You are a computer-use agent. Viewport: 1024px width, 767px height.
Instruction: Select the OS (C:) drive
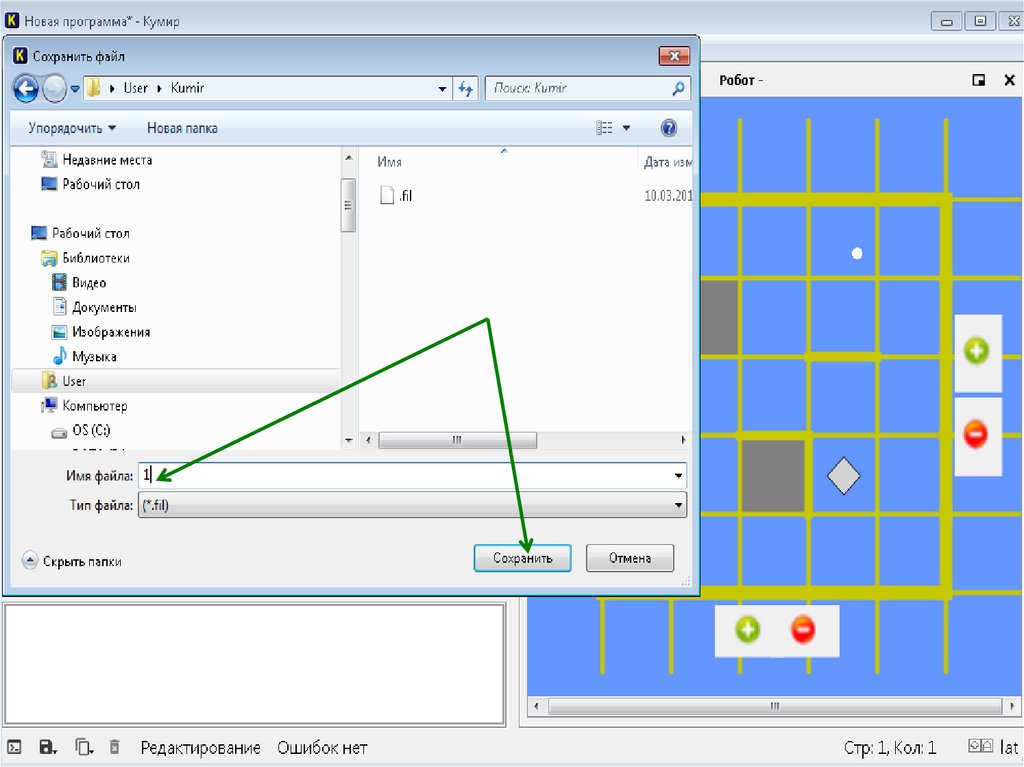coord(82,431)
